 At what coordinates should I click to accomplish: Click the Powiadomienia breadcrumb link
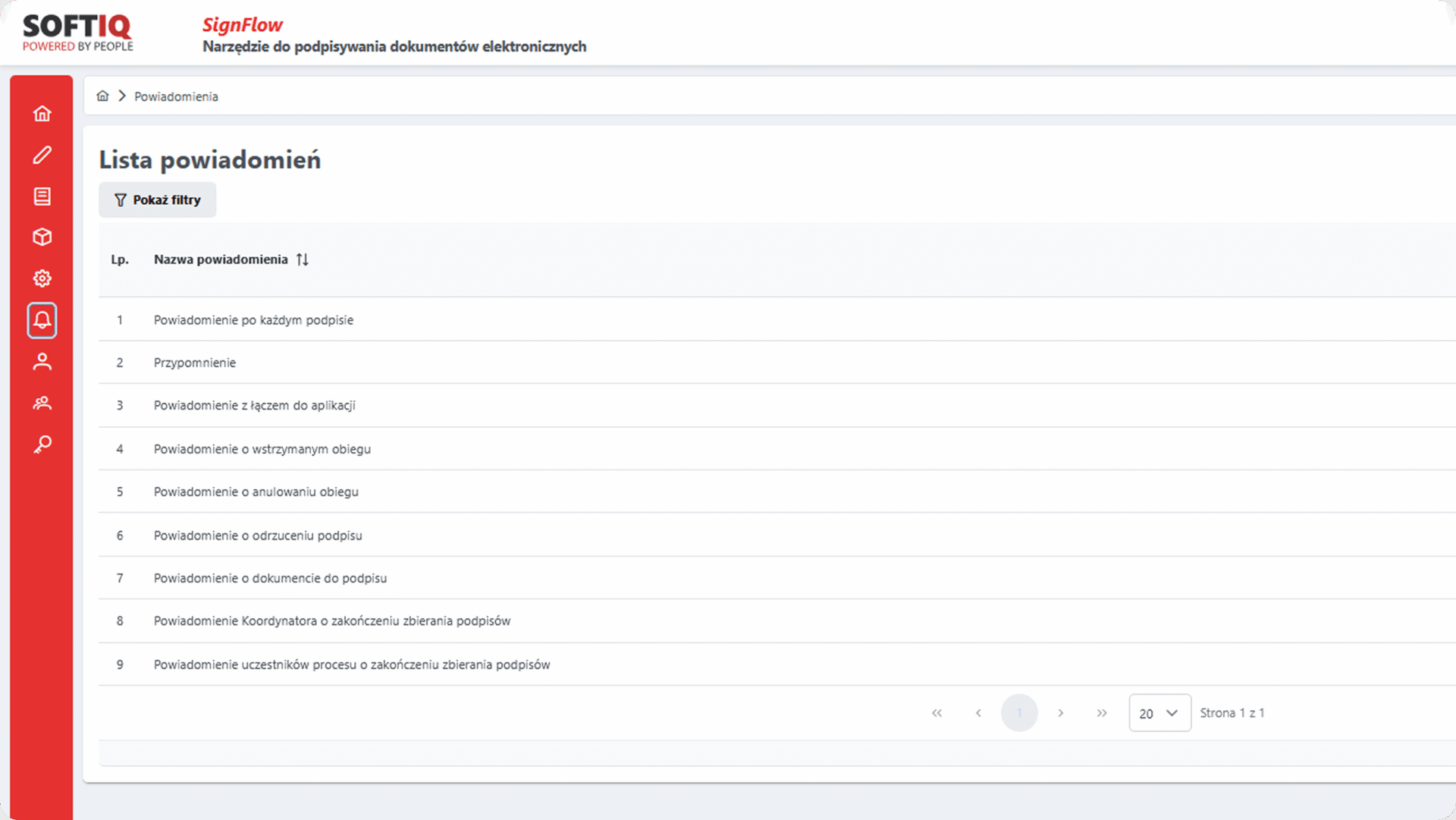click(176, 97)
